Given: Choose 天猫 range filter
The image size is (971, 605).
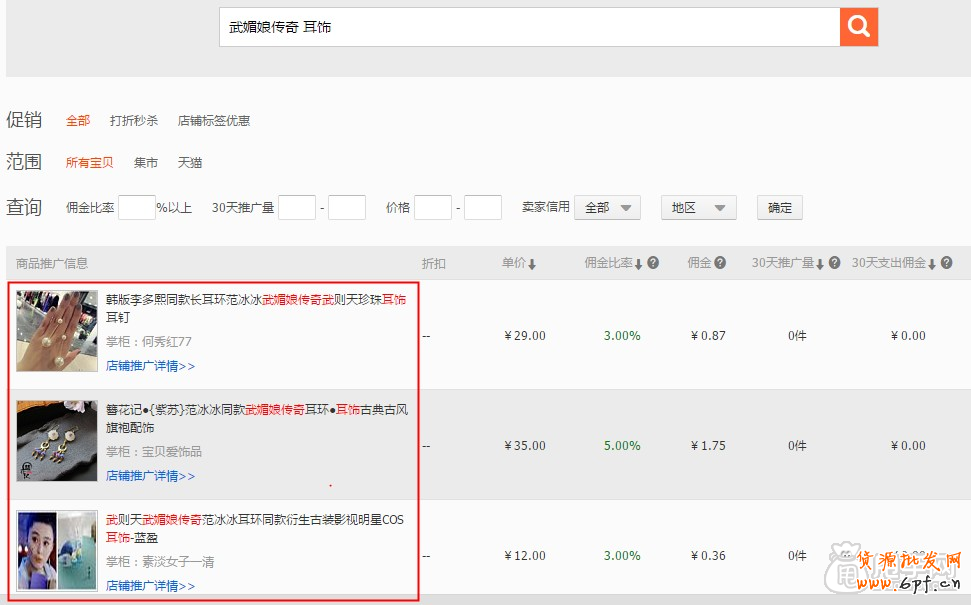Looking at the screenshot, I should 190,163.
